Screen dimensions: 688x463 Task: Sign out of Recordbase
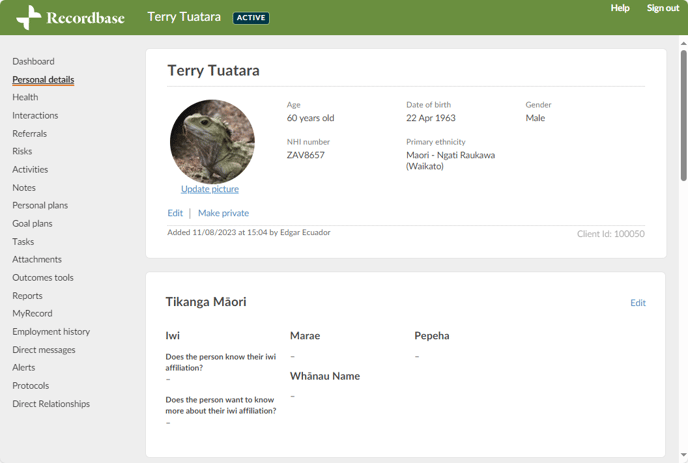(662, 8)
